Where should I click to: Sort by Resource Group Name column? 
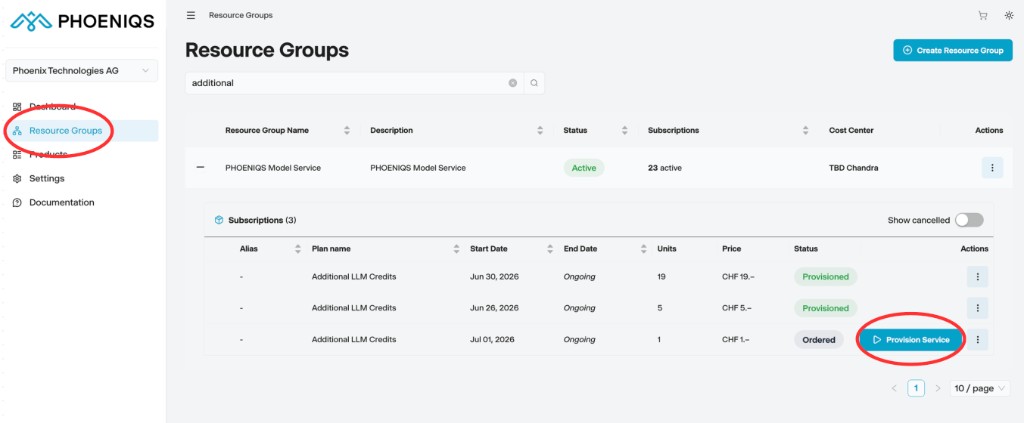tap(347, 131)
